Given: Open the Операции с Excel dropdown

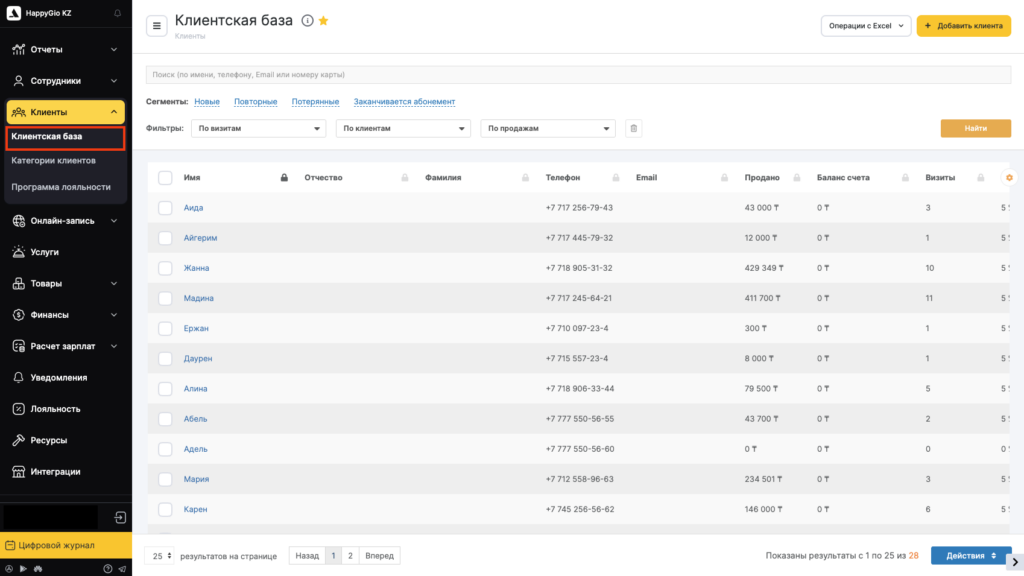Looking at the screenshot, I should click(x=865, y=26).
